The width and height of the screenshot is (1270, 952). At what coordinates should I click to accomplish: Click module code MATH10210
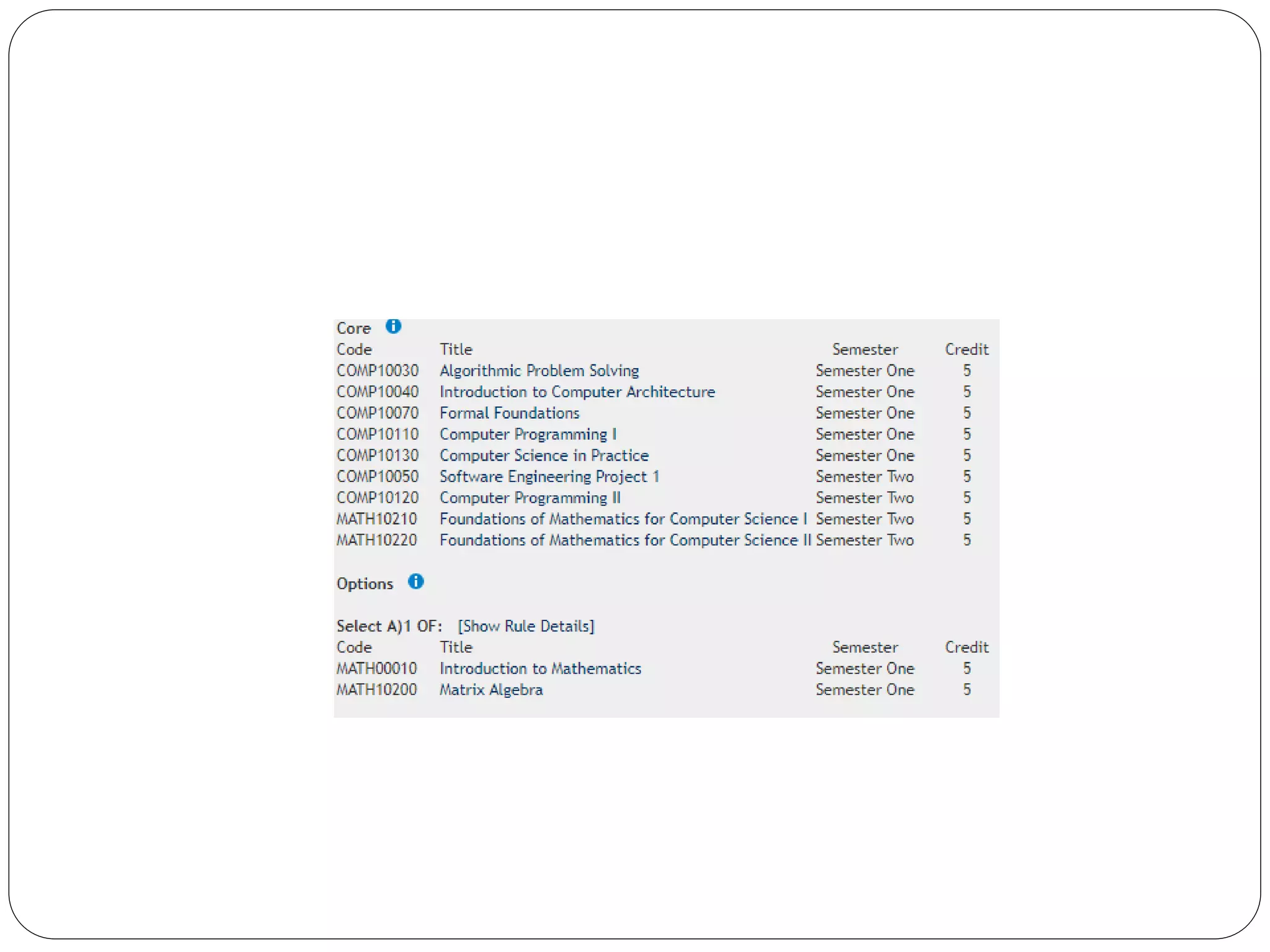pyautogui.click(x=376, y=519)
